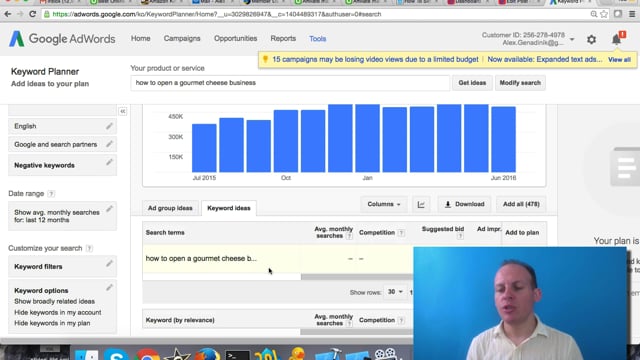640x360 pixels.
Task: Click the Add to plan column header
Action: tap(522, 233)
